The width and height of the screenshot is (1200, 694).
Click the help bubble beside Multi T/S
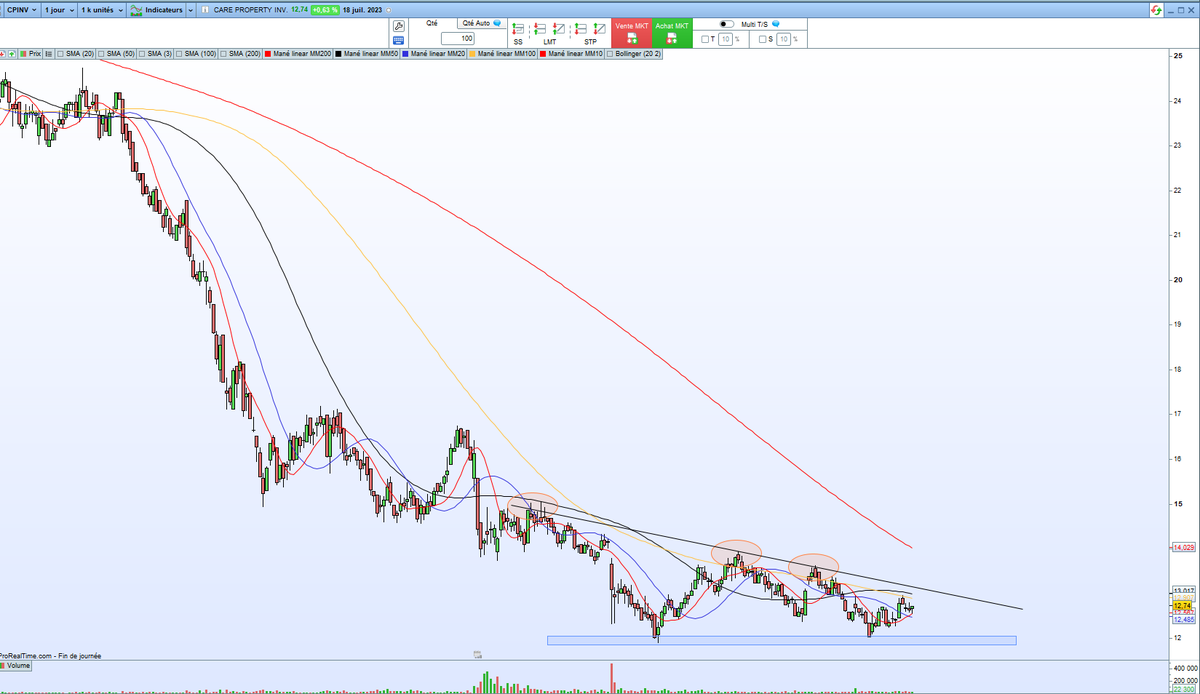(x=775, y=24)
